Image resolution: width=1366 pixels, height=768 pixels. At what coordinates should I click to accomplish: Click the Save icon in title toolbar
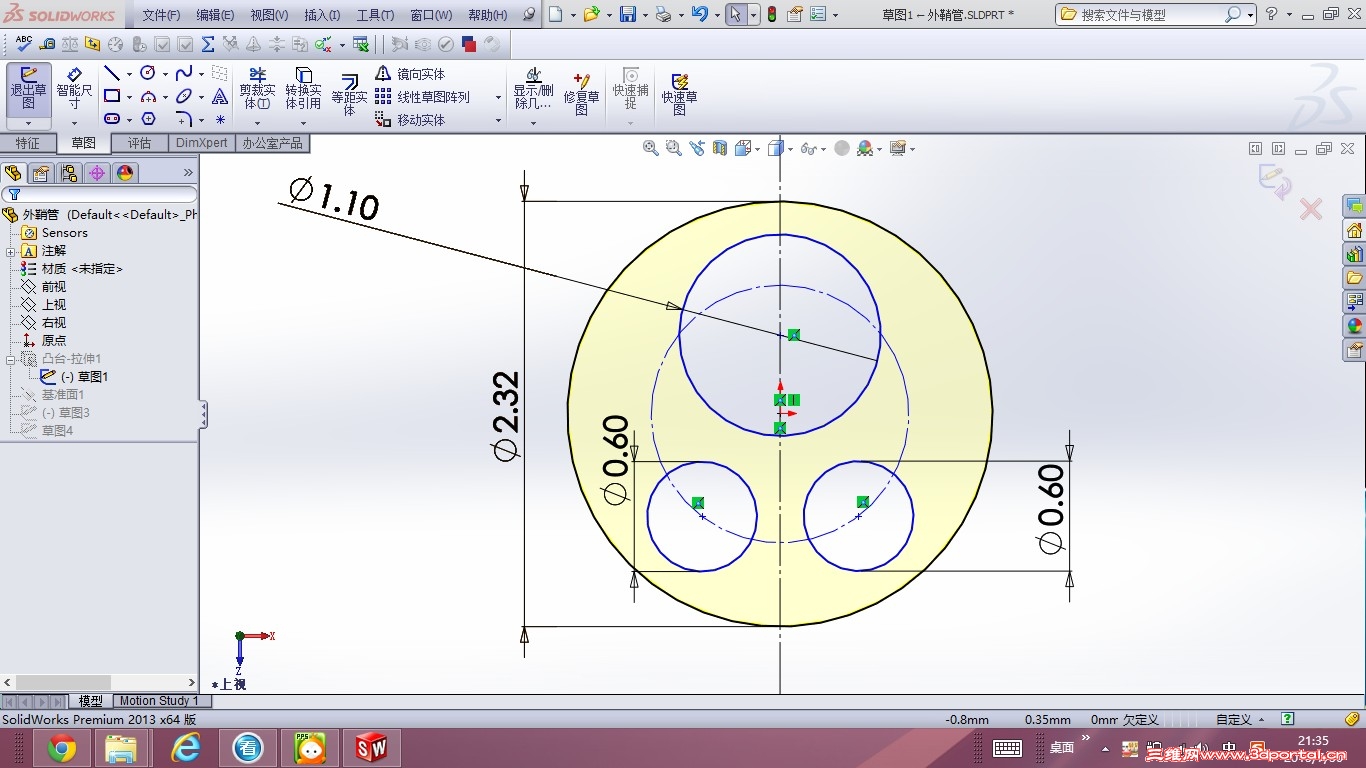[x=628, y=14]
